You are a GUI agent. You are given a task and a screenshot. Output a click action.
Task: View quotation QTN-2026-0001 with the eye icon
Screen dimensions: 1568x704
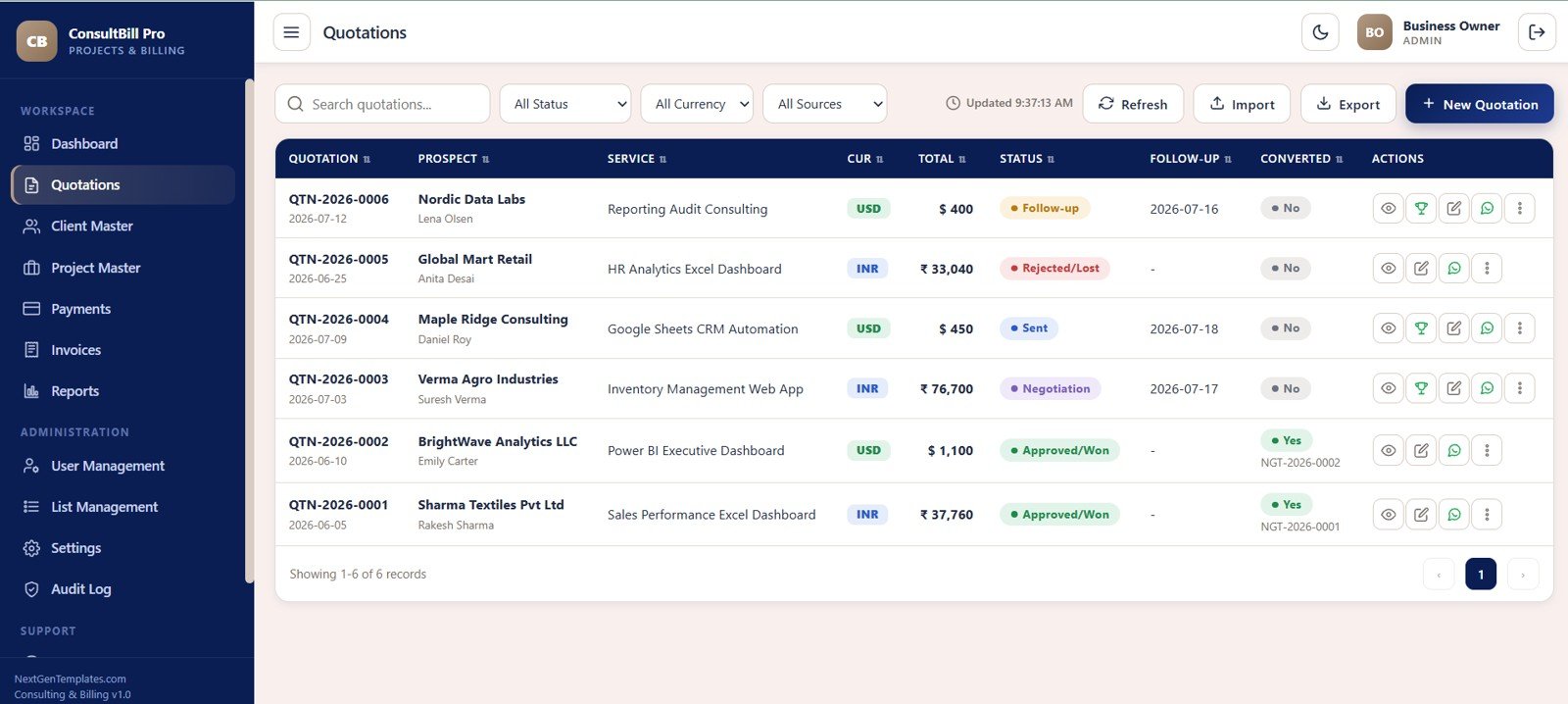1389,514
